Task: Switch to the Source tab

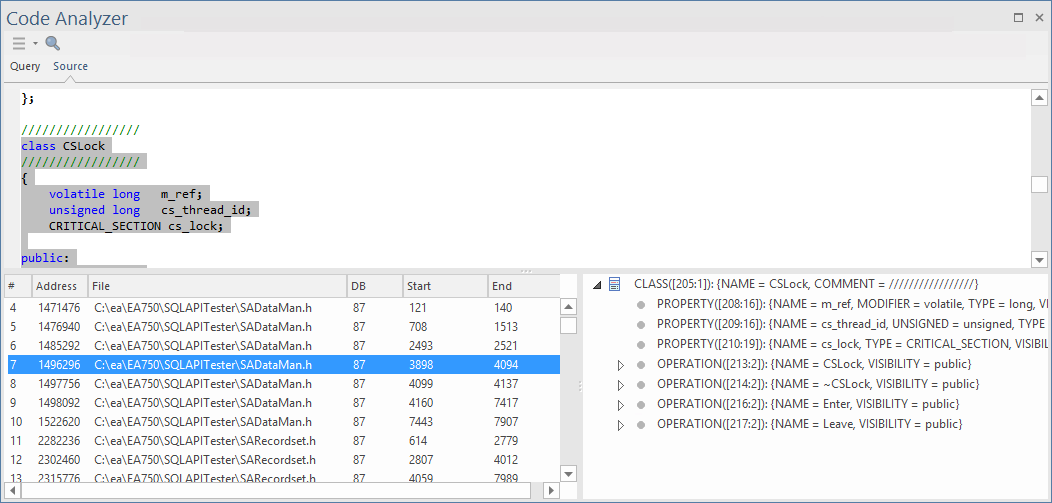Action: click(x=70, y=66)
